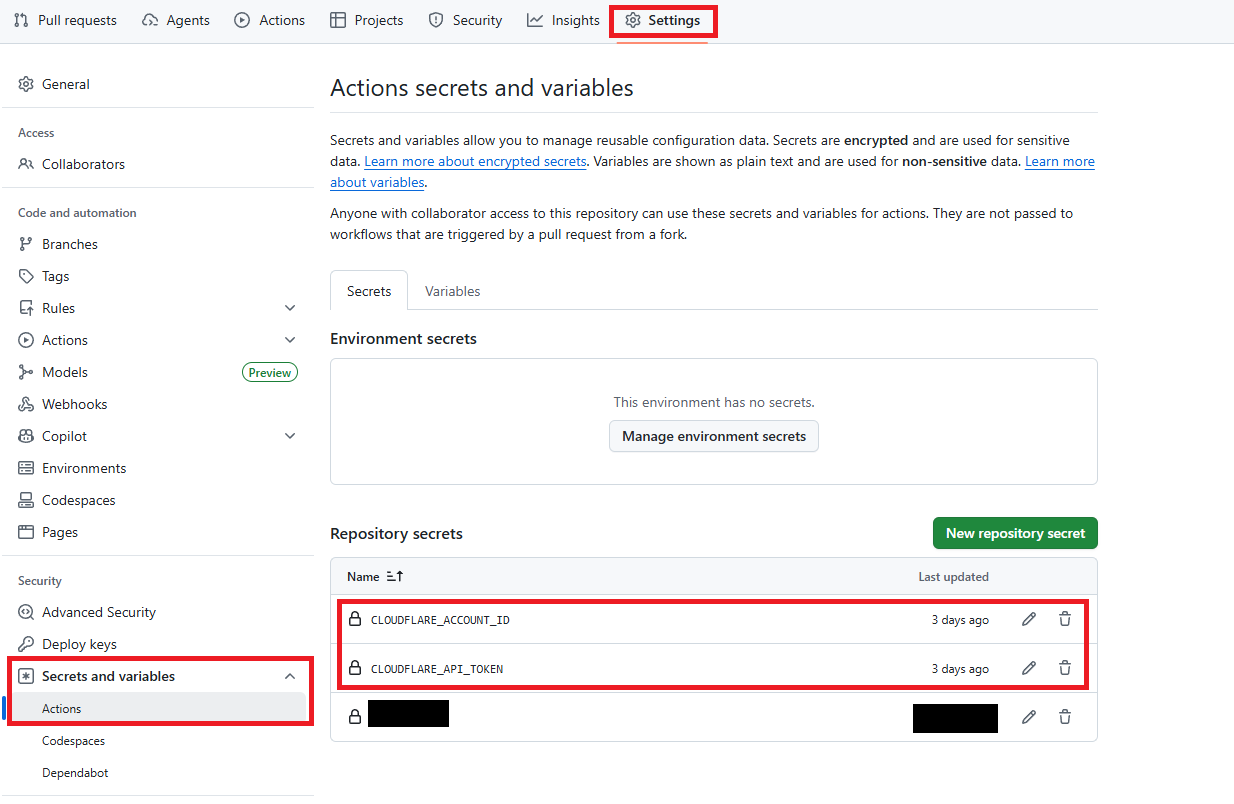Screen dimensions: 1234x804
Task: Expand the Rules section chevron
Action: click(x=290, y=308)
